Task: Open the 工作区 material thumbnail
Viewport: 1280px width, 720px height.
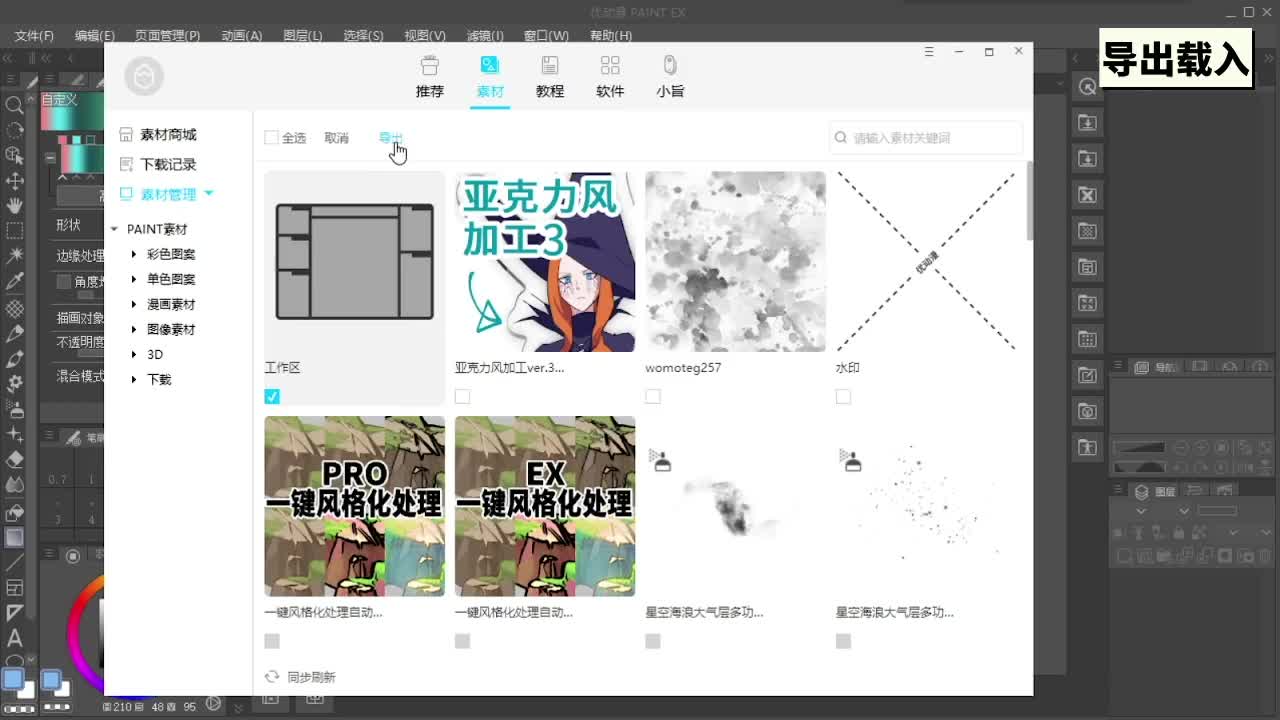Action: tap(354, 262)
